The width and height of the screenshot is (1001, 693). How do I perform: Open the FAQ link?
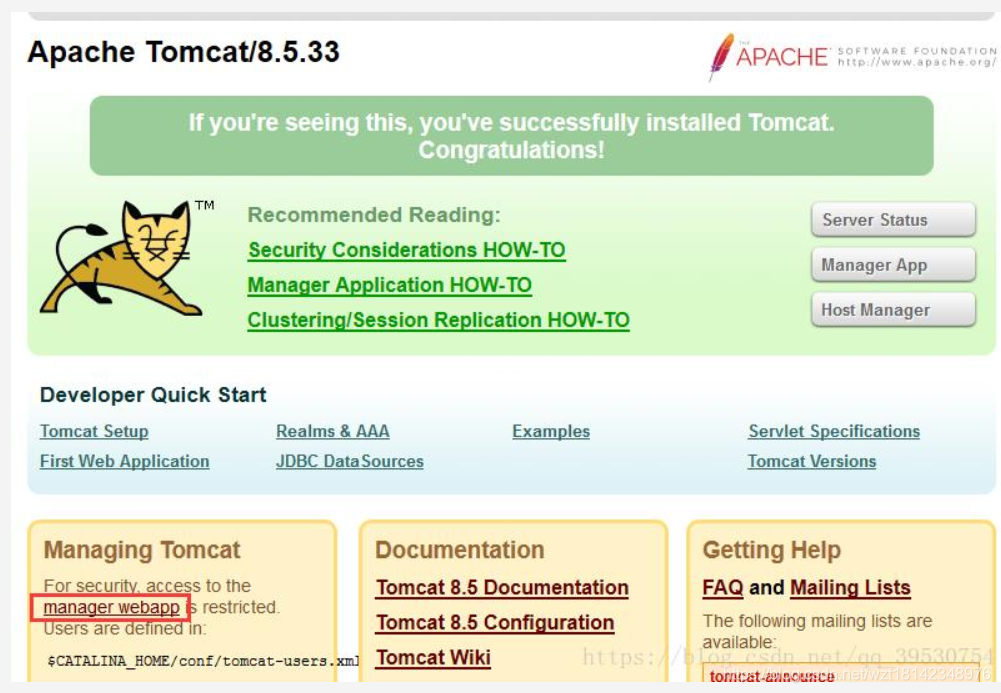(723, 588)
